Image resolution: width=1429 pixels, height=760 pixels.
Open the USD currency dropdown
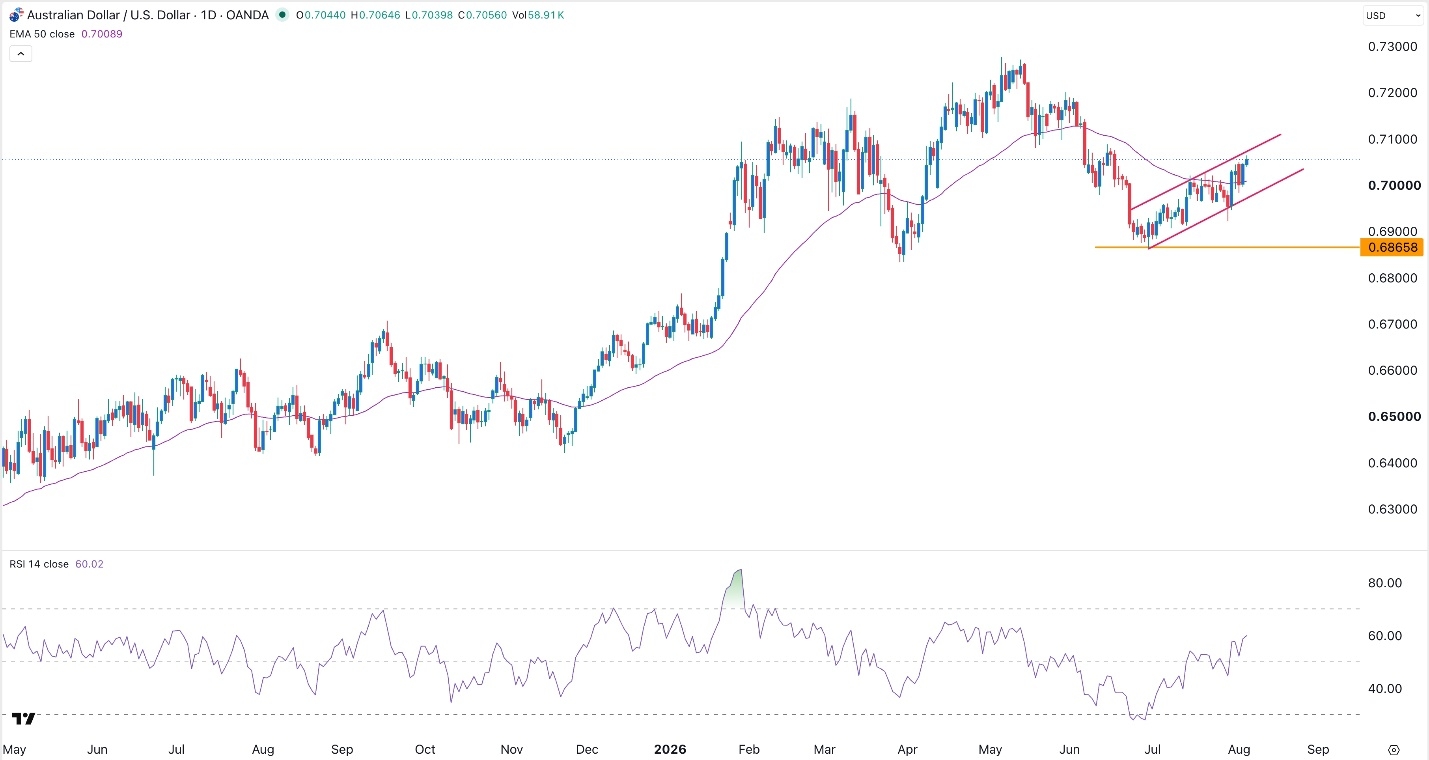coord(1393,15)
